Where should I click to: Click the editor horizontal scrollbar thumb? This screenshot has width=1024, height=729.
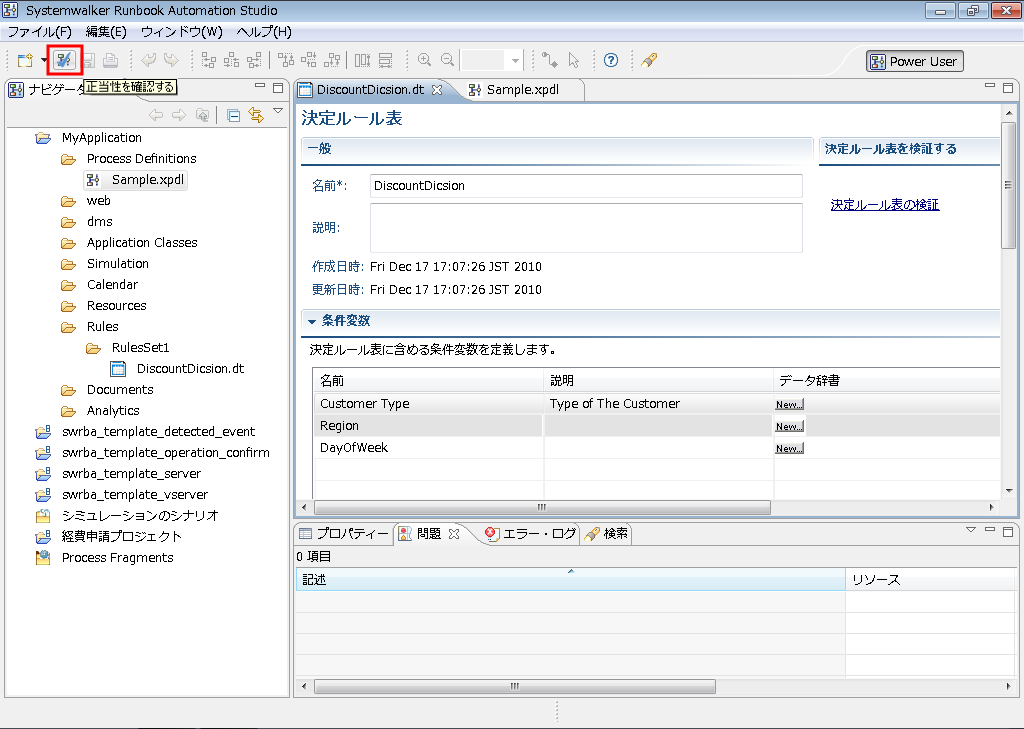pyautogui.click(x=542, y=508)
